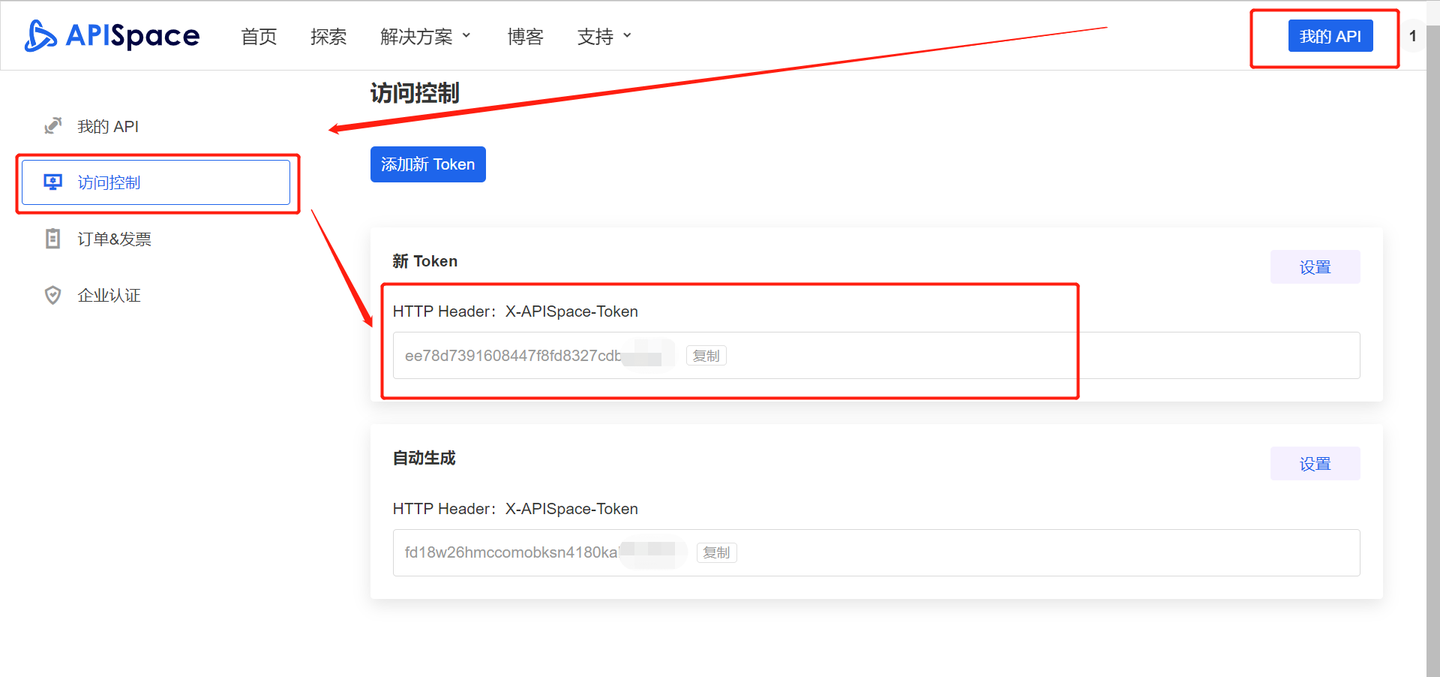Select the 我的 API sidebar icon
Viewport: 1440px width, 677px height.
tap(52, 125)
